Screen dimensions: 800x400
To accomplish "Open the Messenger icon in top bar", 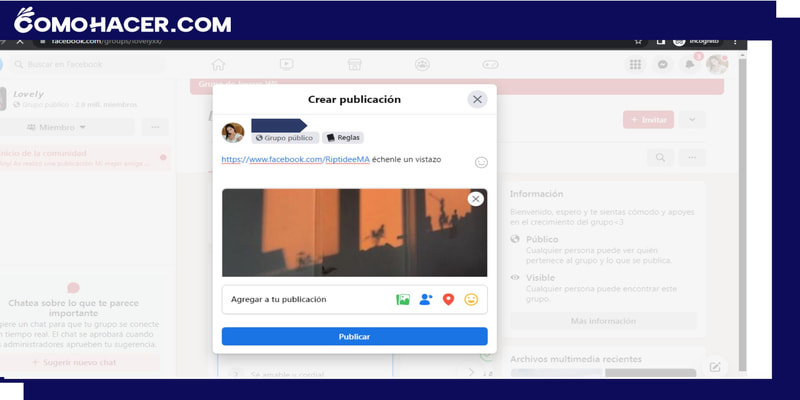I will [x=662, y=64].
